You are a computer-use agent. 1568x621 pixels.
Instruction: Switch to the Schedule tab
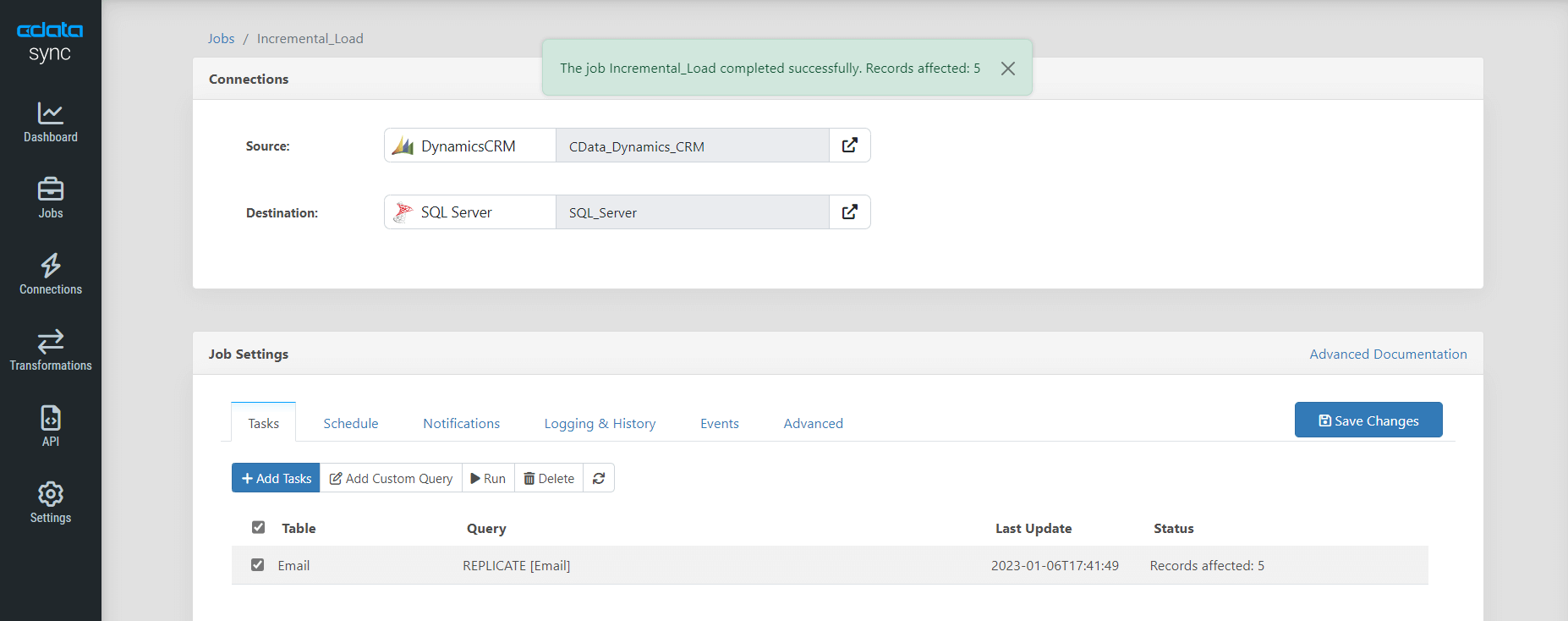(351, 423)
